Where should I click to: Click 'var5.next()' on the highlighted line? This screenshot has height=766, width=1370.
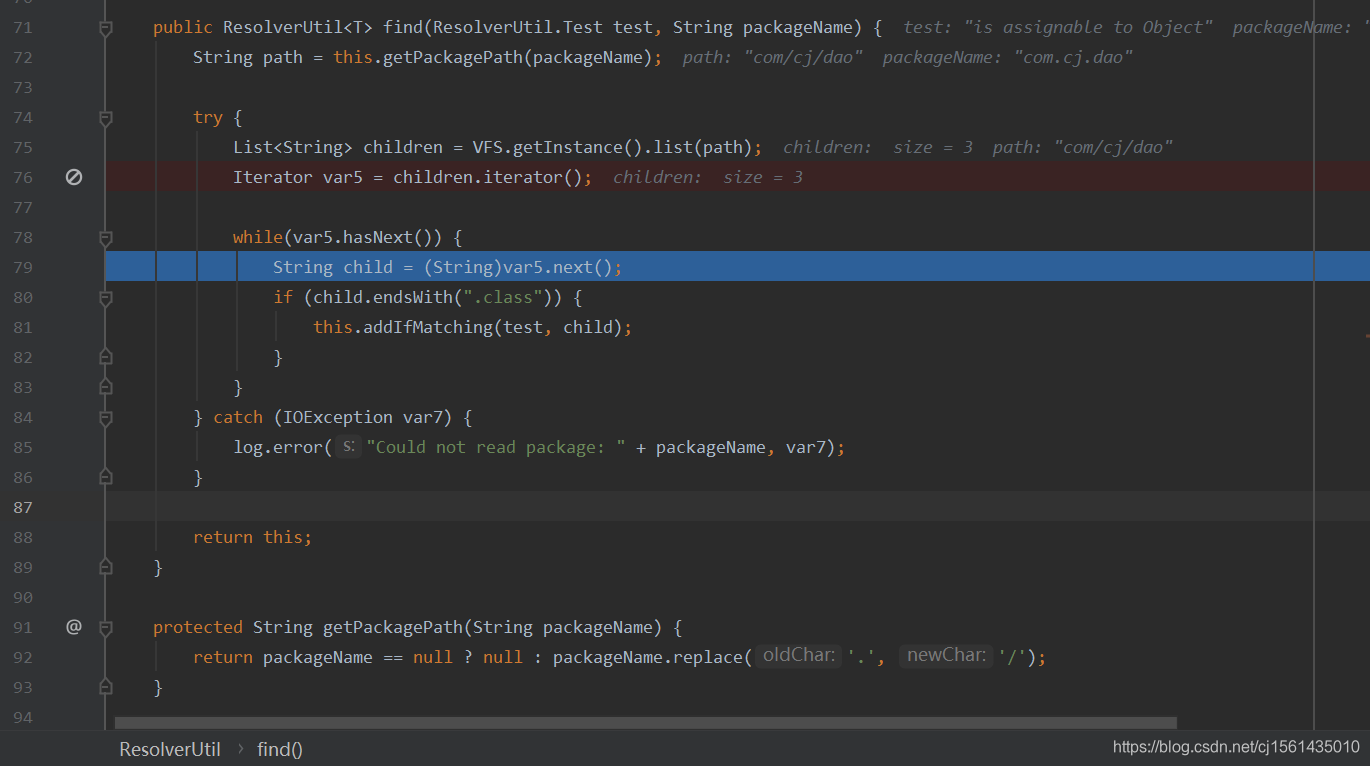coord(558,267)
